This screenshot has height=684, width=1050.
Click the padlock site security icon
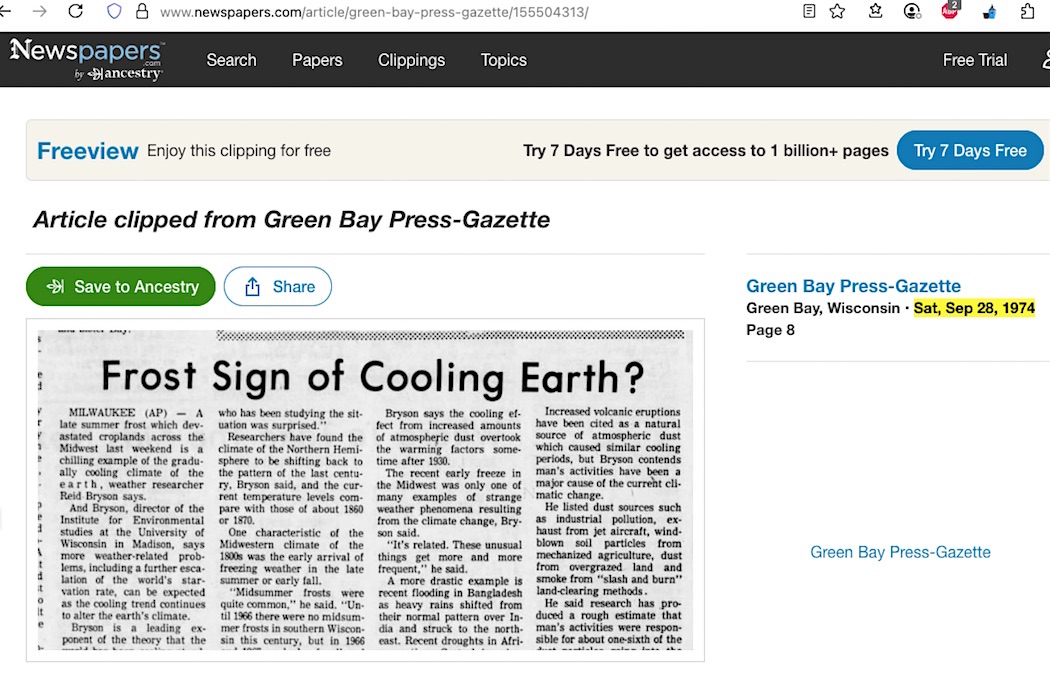(141, 12)
